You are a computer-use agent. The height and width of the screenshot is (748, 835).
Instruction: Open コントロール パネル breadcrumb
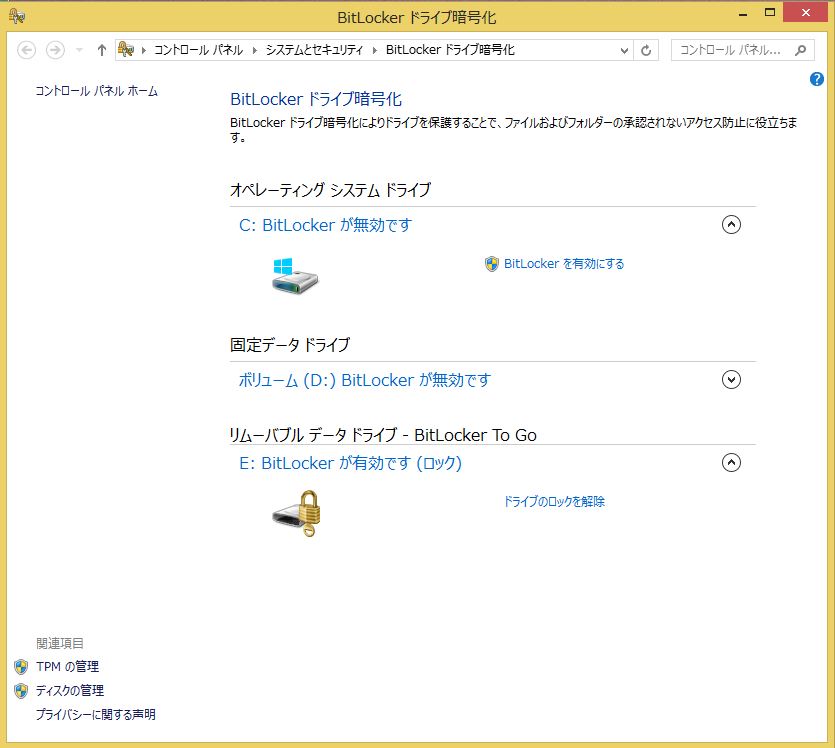coord(199,50)
